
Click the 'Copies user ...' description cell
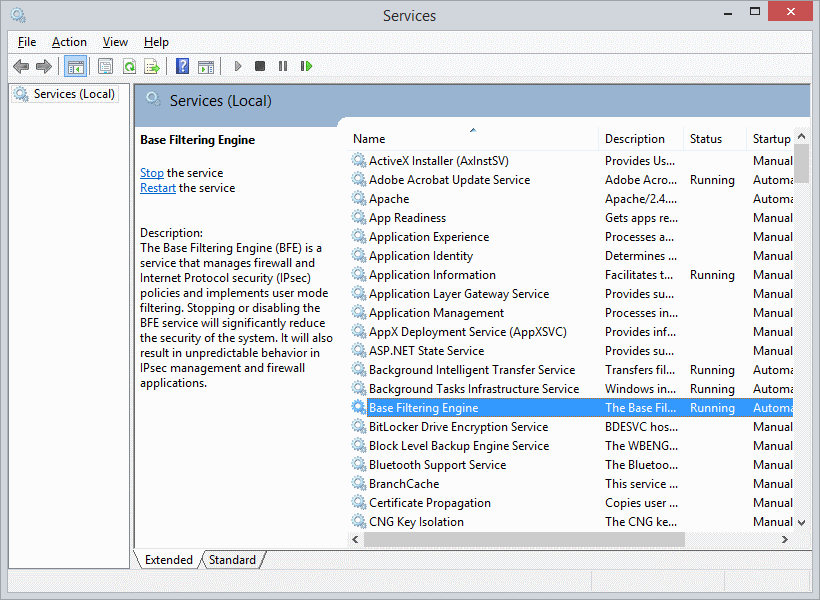(x=641, y=503)
